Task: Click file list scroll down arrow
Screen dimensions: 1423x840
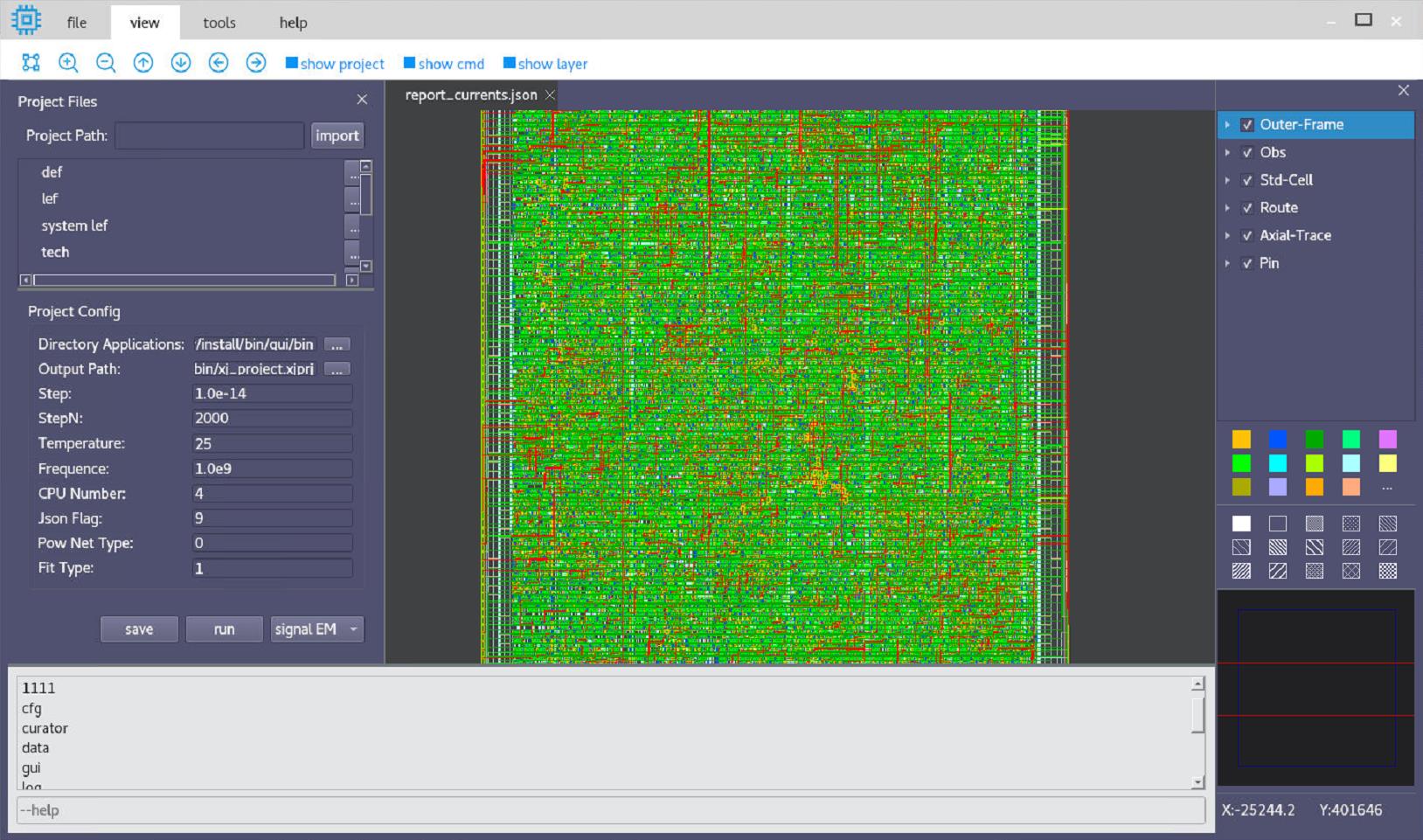Action: point(366,267)
